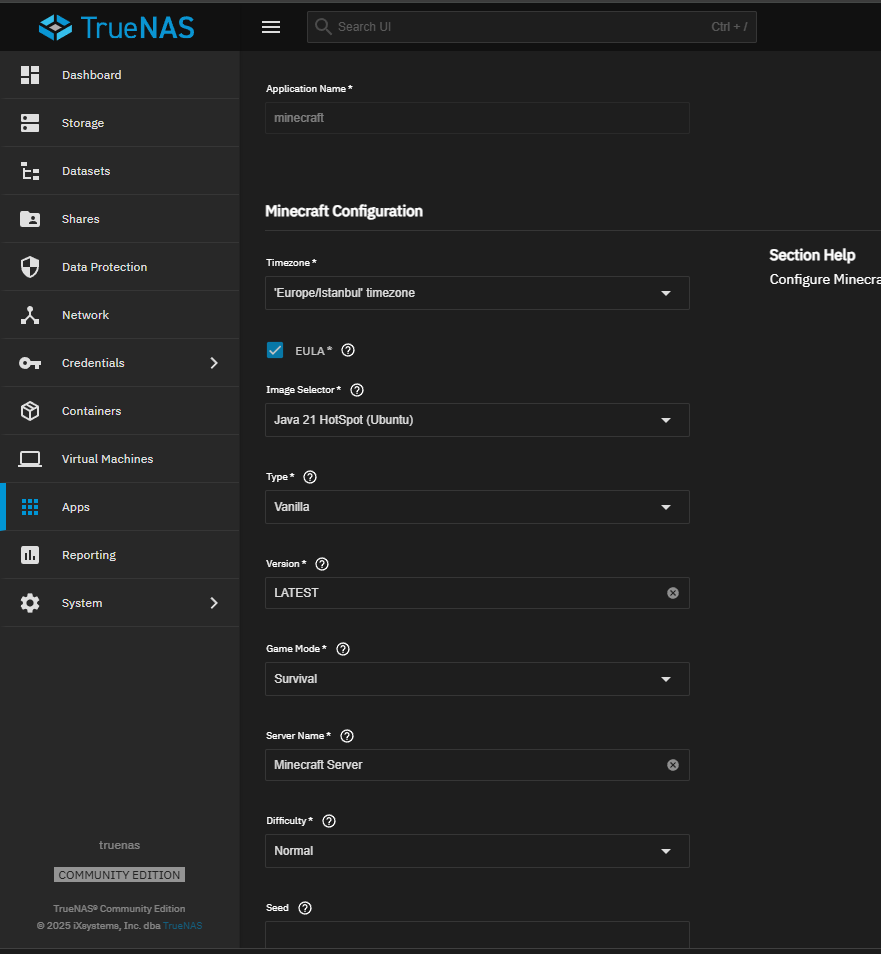
Task: Click the Dashboard sidebar icon
Action: (x=30, y=75)
